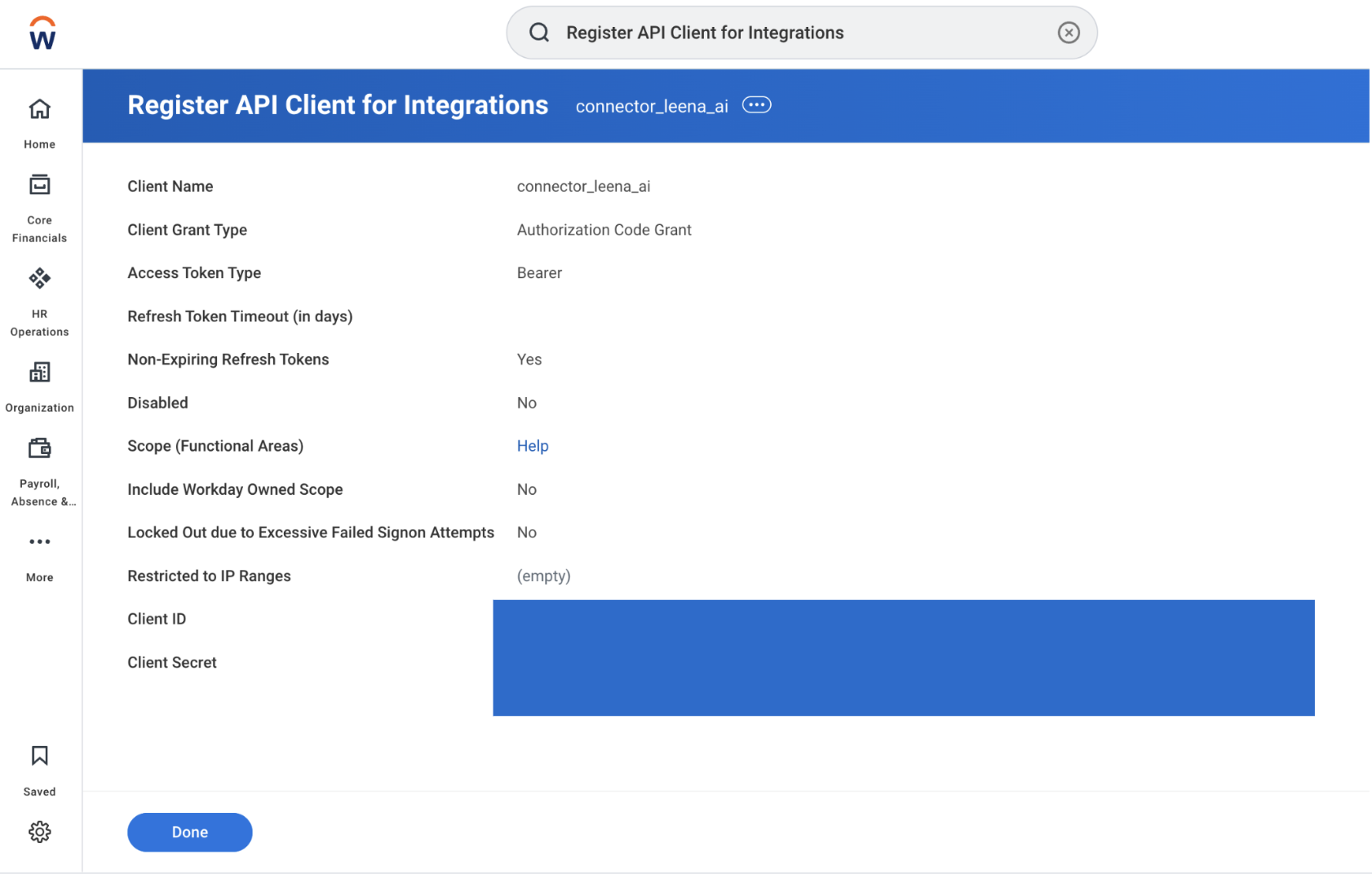This screenshot has width=1372, height=874.
Task: Open settings gear icon
Action: (39, 832)
